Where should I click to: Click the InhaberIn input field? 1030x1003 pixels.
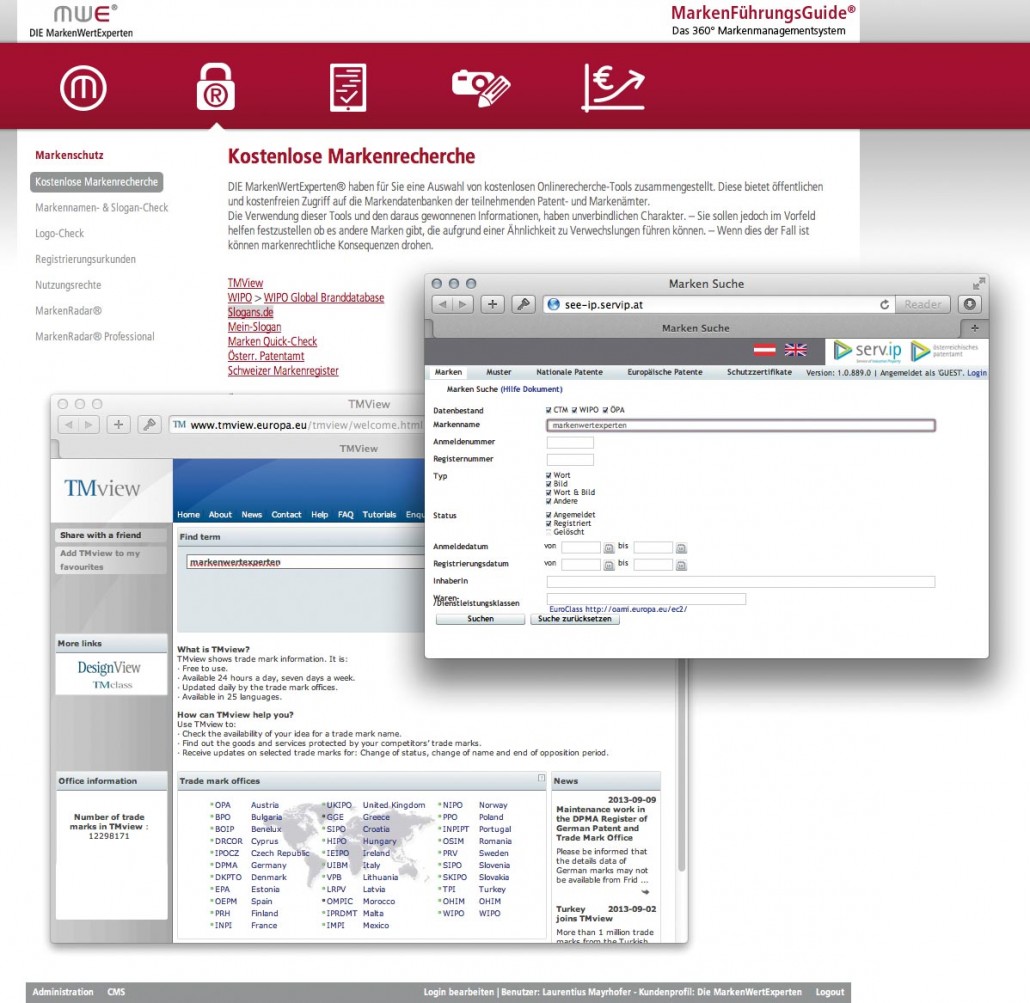740,581
